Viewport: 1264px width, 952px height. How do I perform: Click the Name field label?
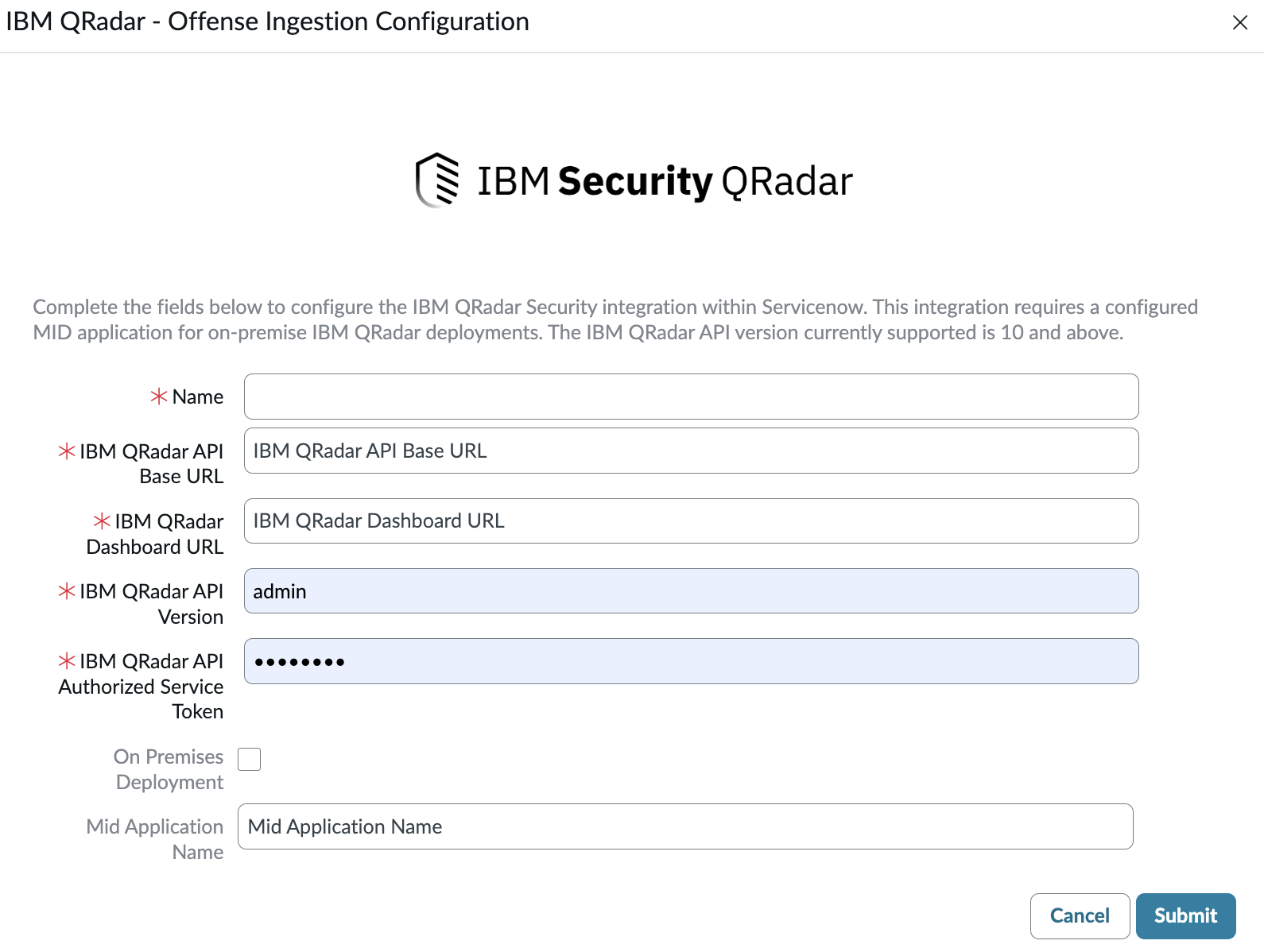click(x=197, y=397)
